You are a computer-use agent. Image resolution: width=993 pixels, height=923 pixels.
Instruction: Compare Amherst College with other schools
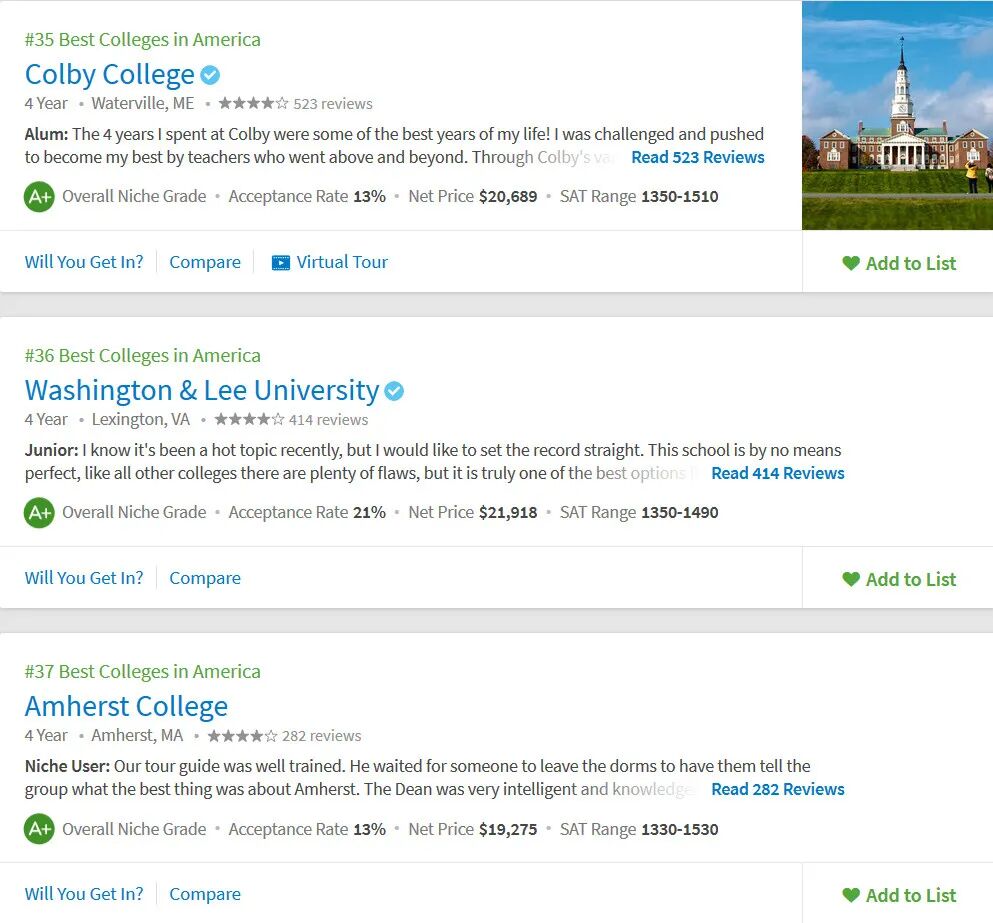pos(205,894)
